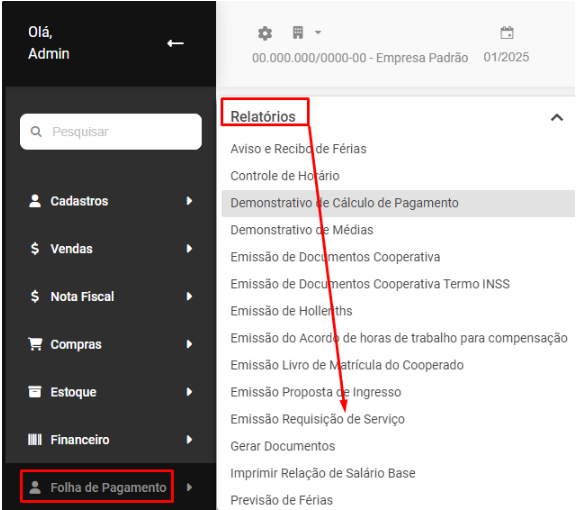Open the calendar period icon
This screenshot has width=579, height=510.
507,32
